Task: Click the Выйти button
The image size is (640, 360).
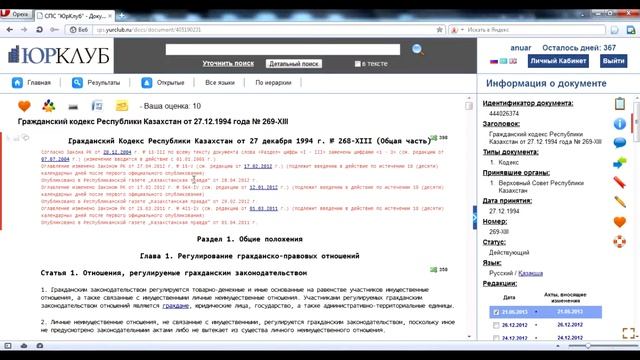Action: [613, 61]
